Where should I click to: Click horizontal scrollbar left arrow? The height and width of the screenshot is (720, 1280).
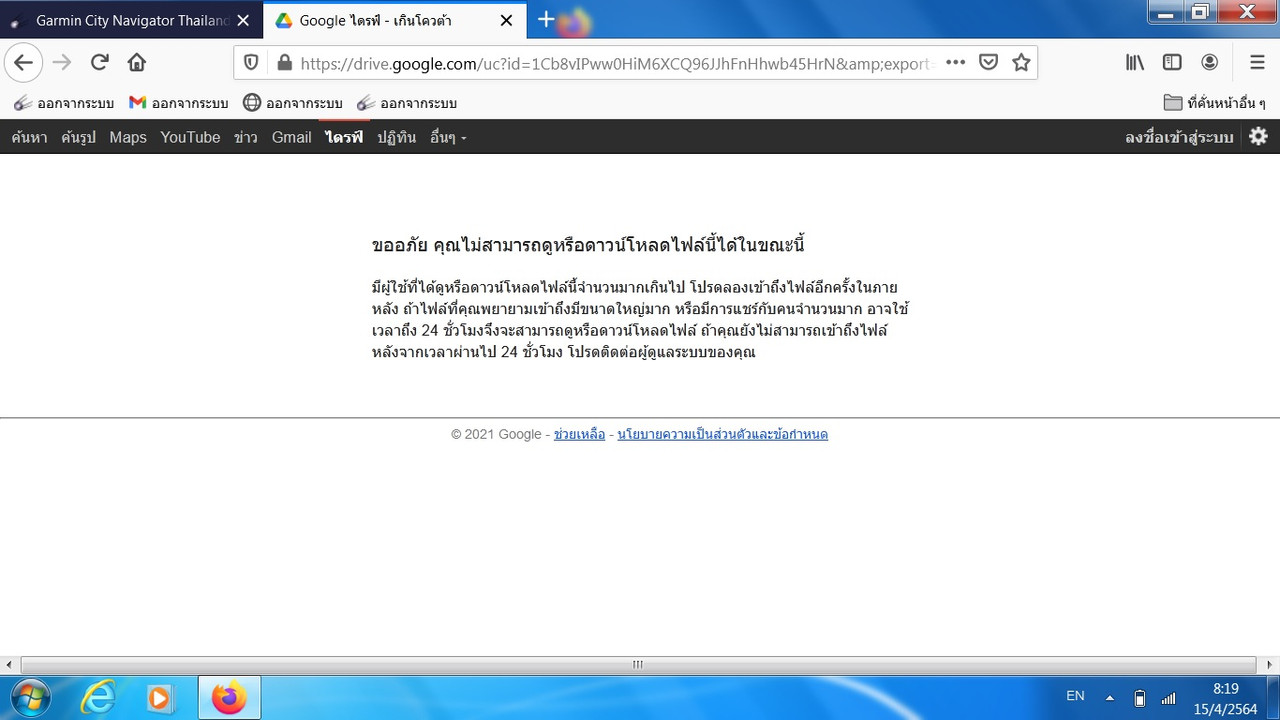(x=9, y=665)
